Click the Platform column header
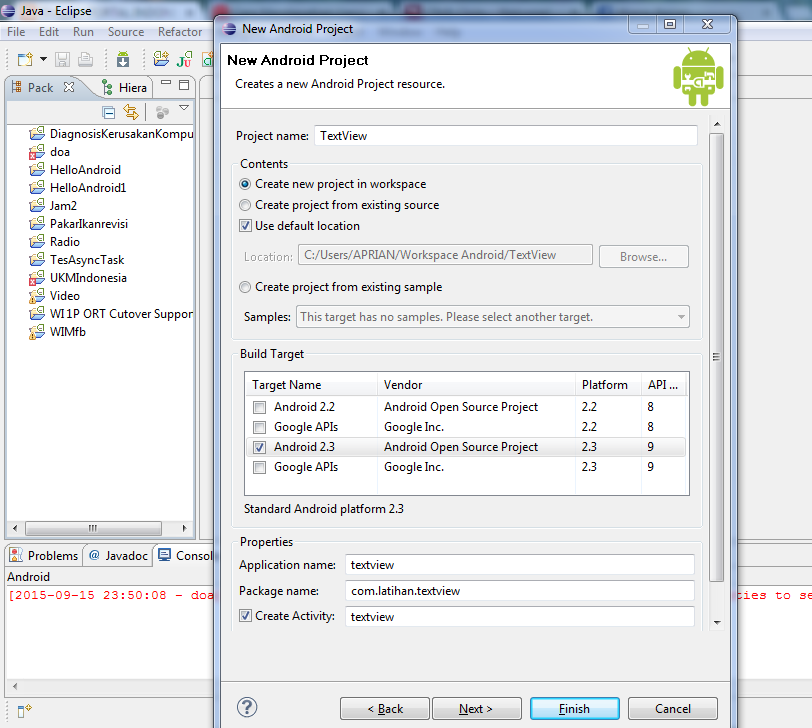 [x=608, y=385]
